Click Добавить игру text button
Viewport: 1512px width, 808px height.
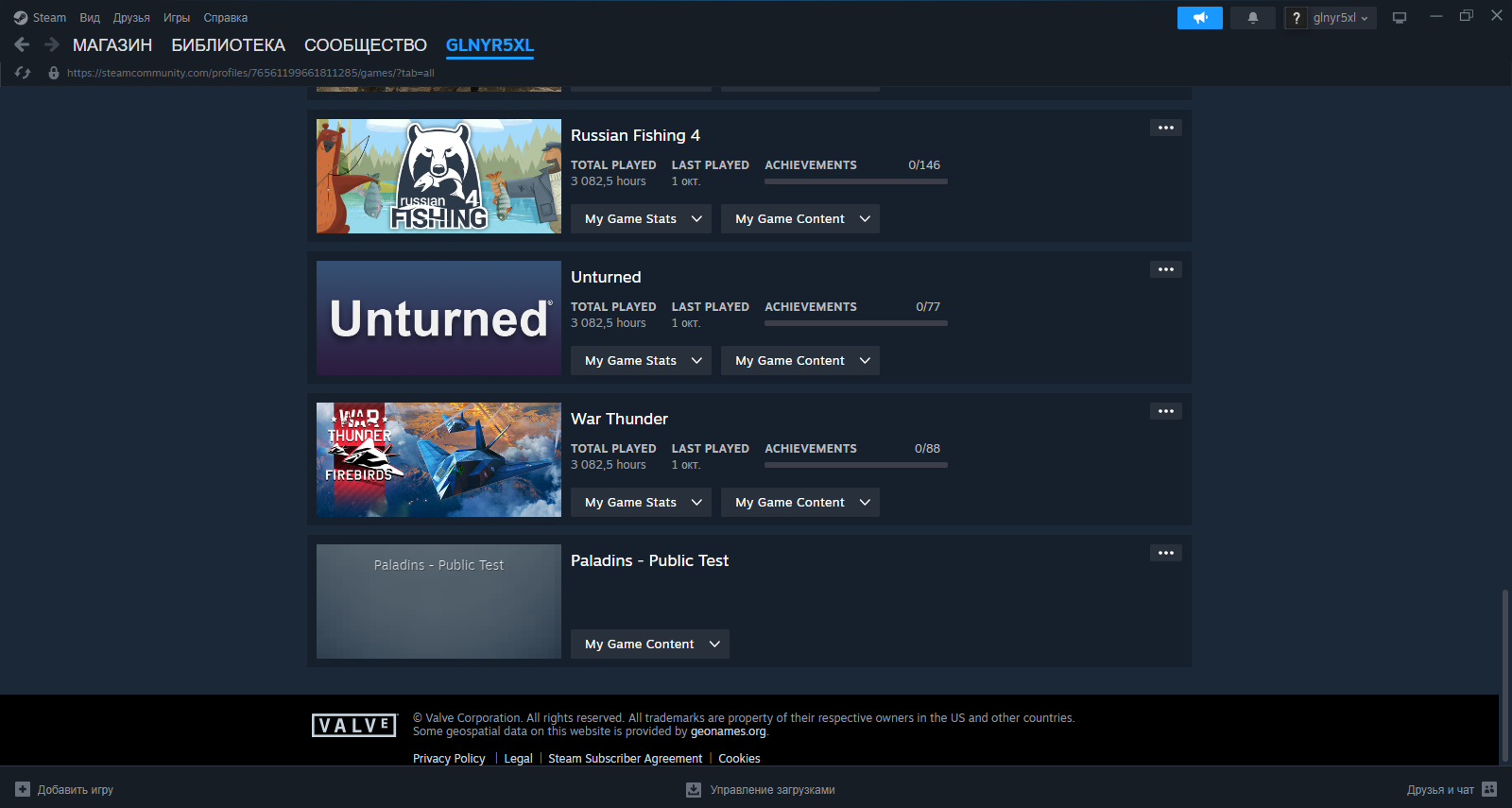(76, 789)
